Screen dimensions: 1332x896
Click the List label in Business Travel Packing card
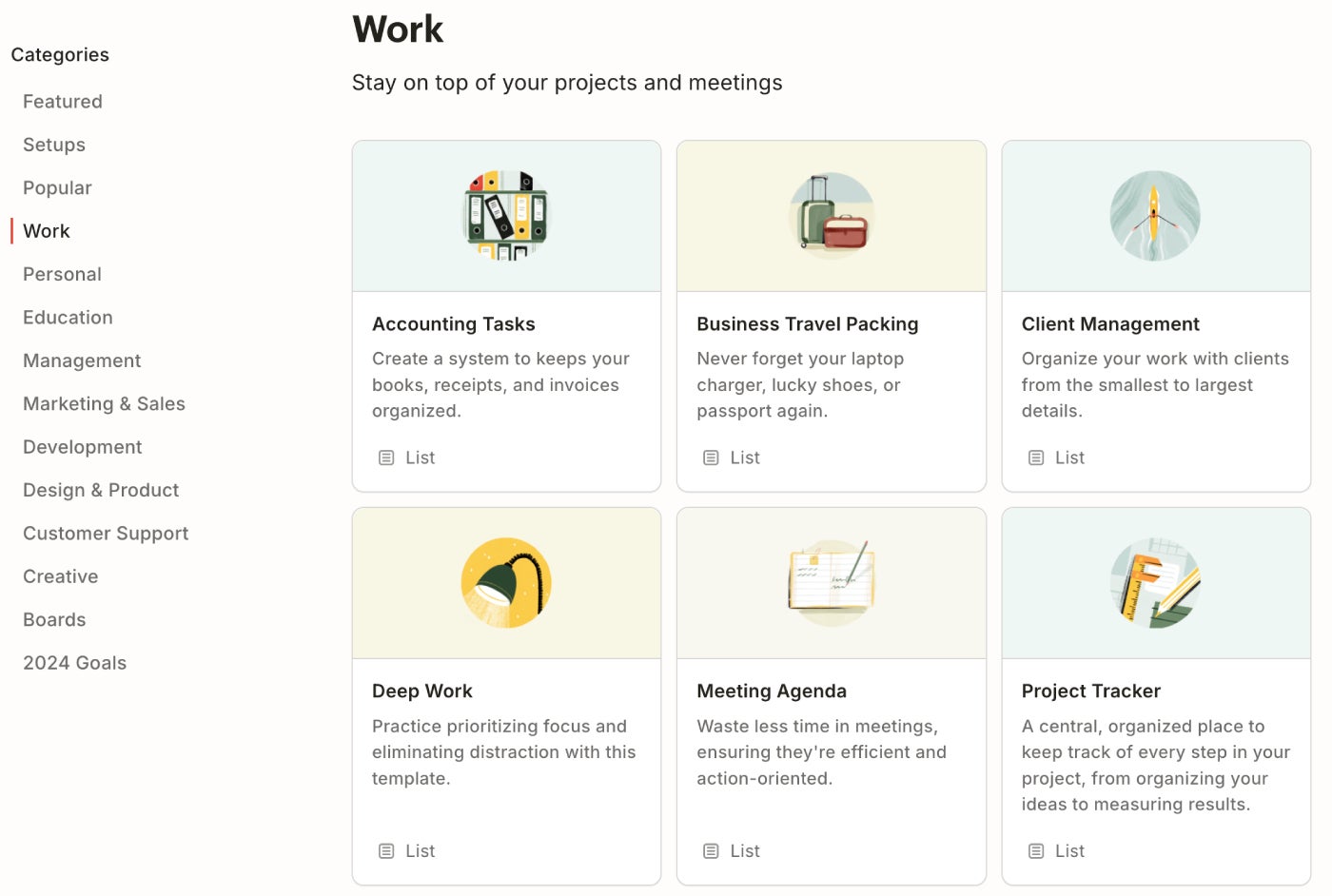click(745, 458)
